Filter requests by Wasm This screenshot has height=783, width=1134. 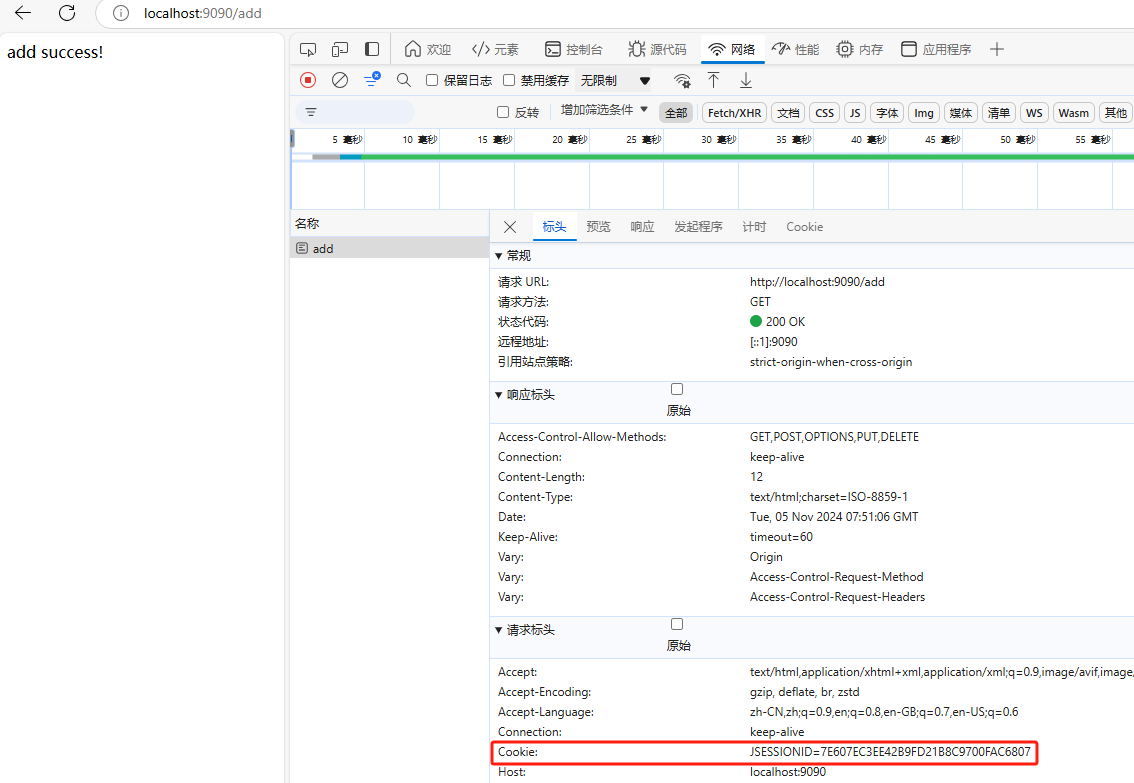click(1073, 113)
